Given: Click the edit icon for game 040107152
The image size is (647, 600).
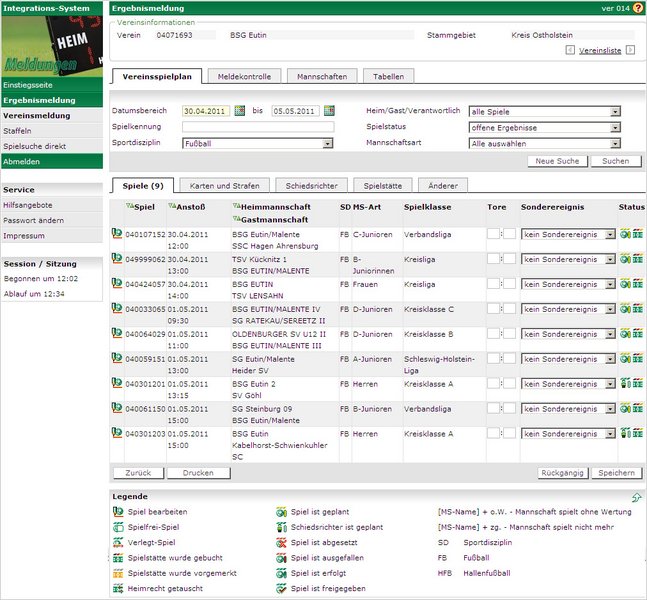Looking at the screenshot, I should point(117,233).
